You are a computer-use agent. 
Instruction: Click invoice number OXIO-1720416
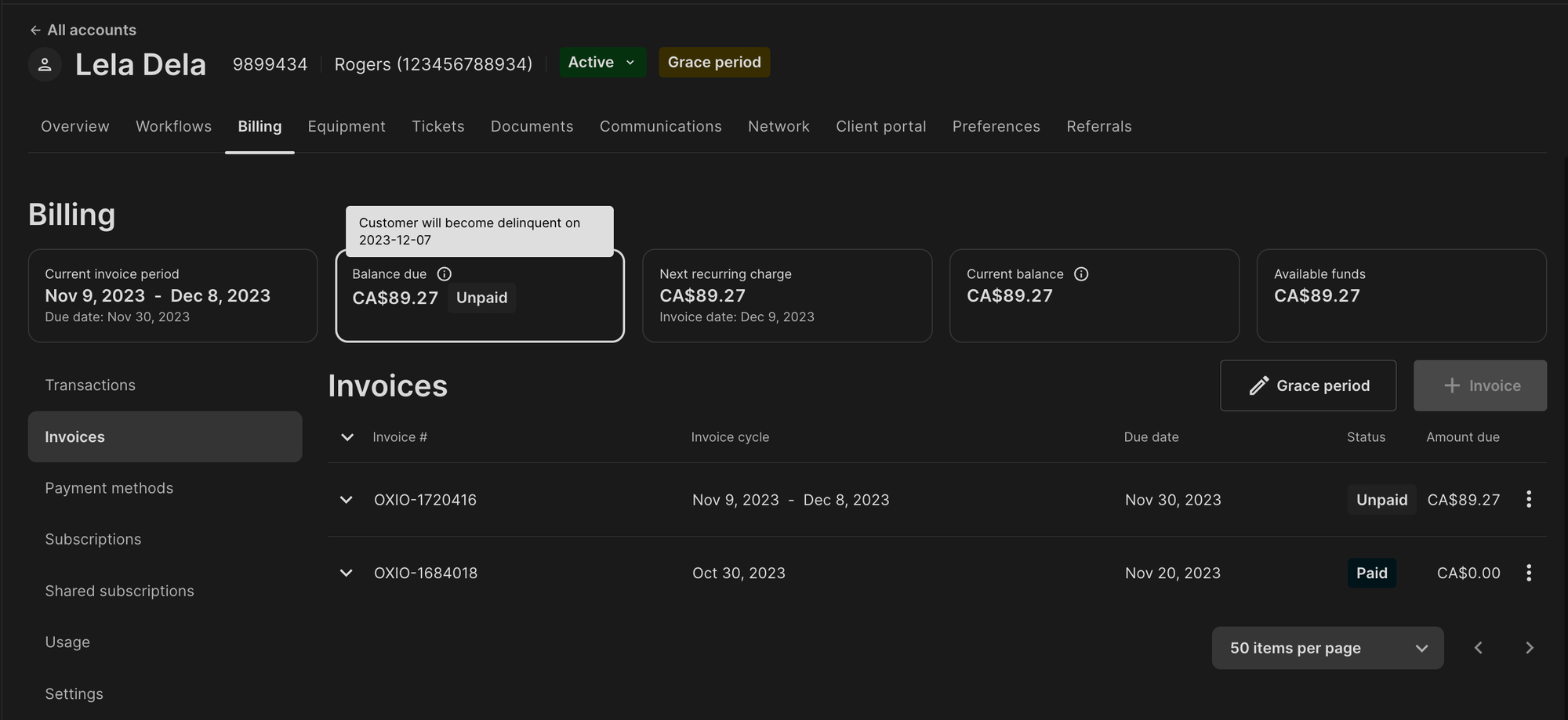[x=425, y=500]
